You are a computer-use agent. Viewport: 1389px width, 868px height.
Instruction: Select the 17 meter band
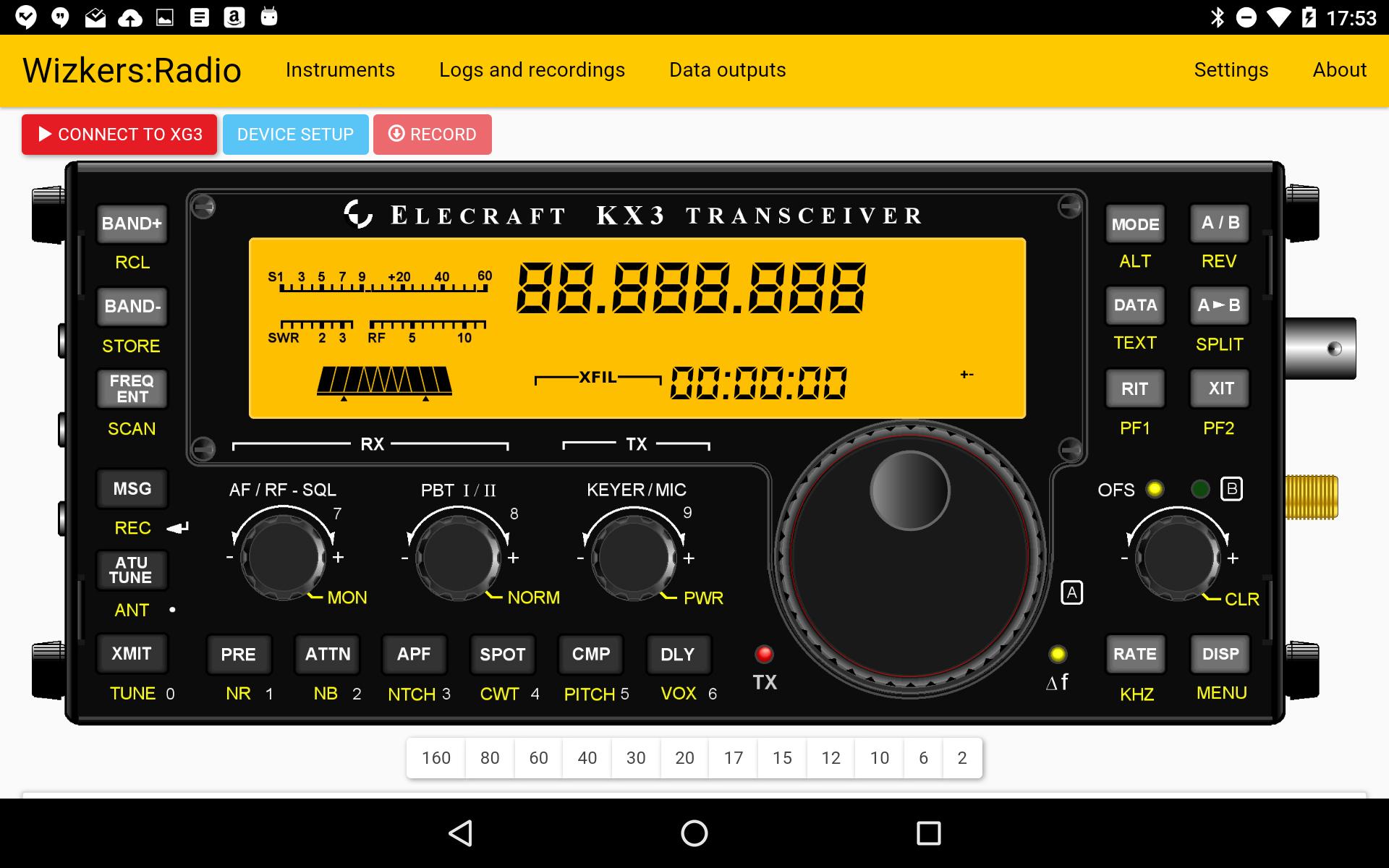(734, 758)
